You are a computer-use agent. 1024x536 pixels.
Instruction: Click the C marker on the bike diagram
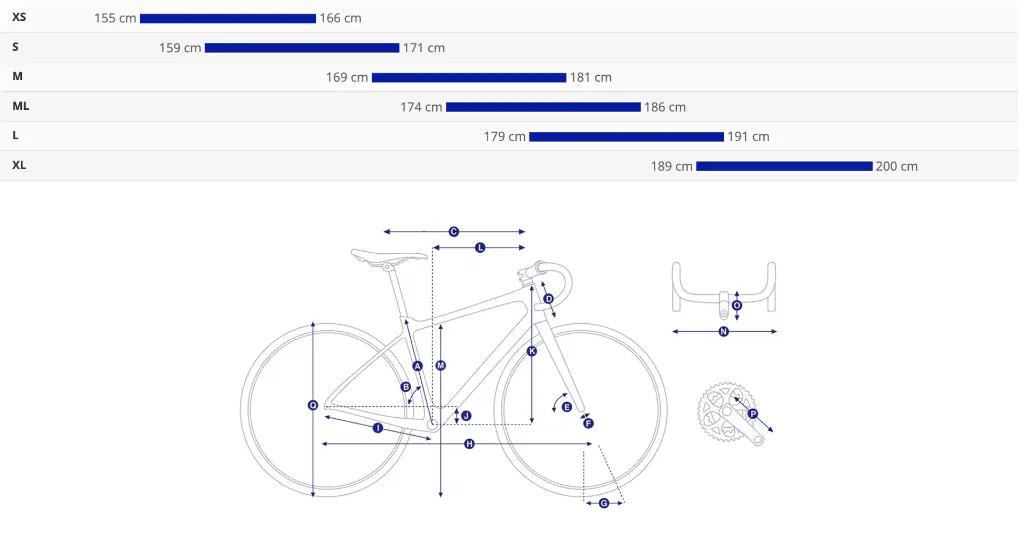[453, 231]
